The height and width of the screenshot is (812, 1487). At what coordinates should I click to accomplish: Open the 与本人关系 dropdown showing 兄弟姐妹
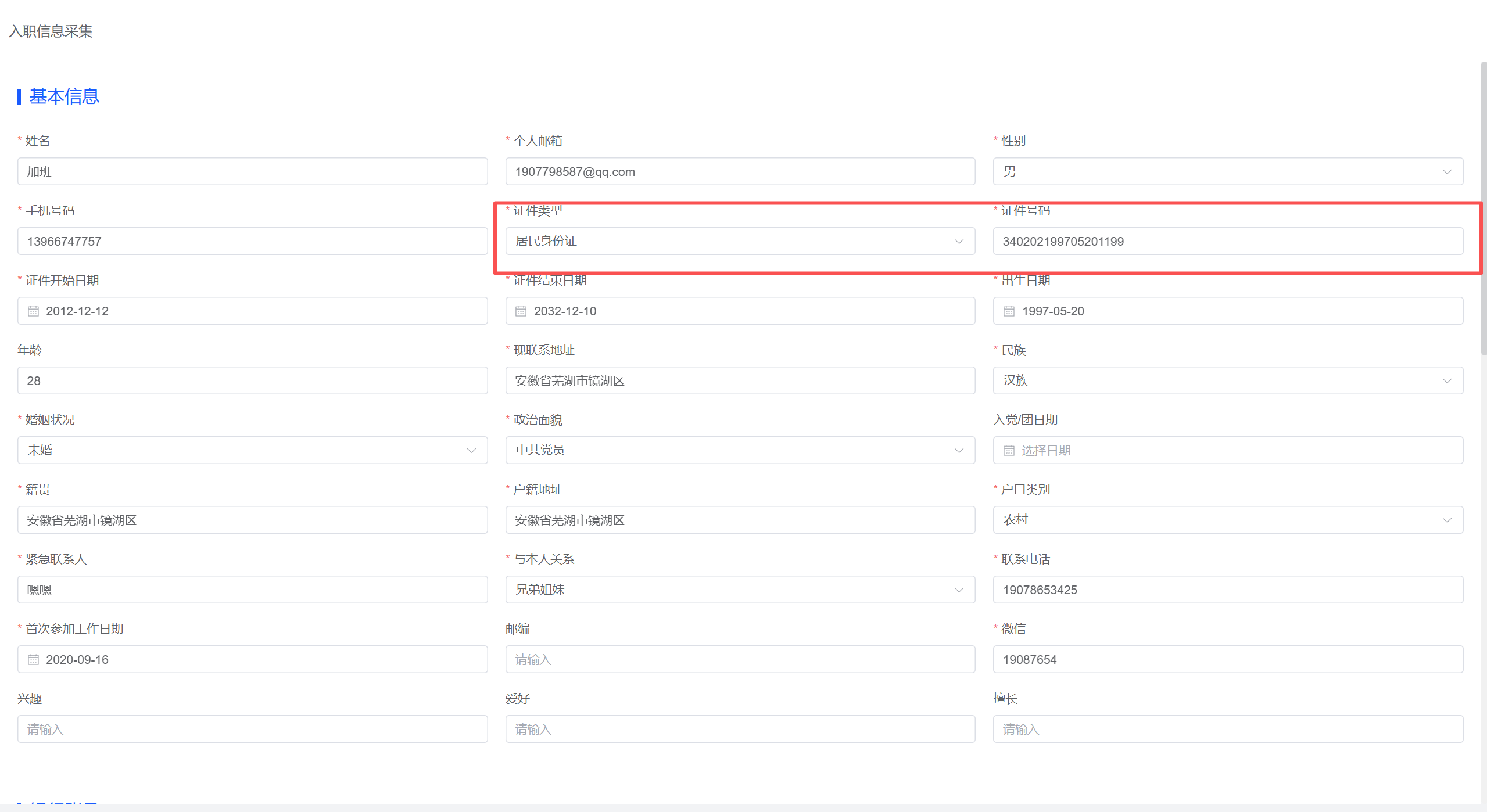pyautogui.click(x=740, y=590)
